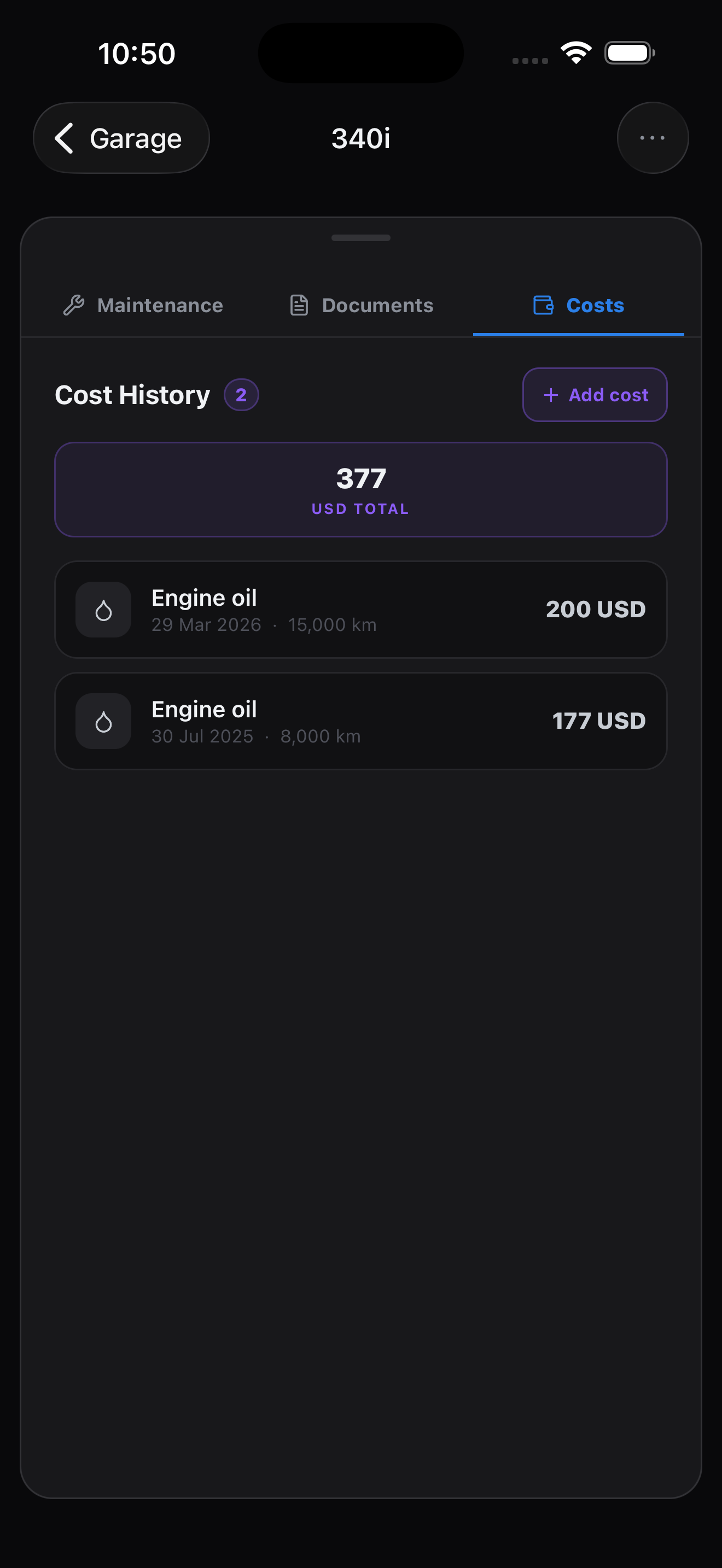Select the Costs tab label
Image resolution: width=722 pixels, height=1568 pixels.
click(x=595, y=305)
